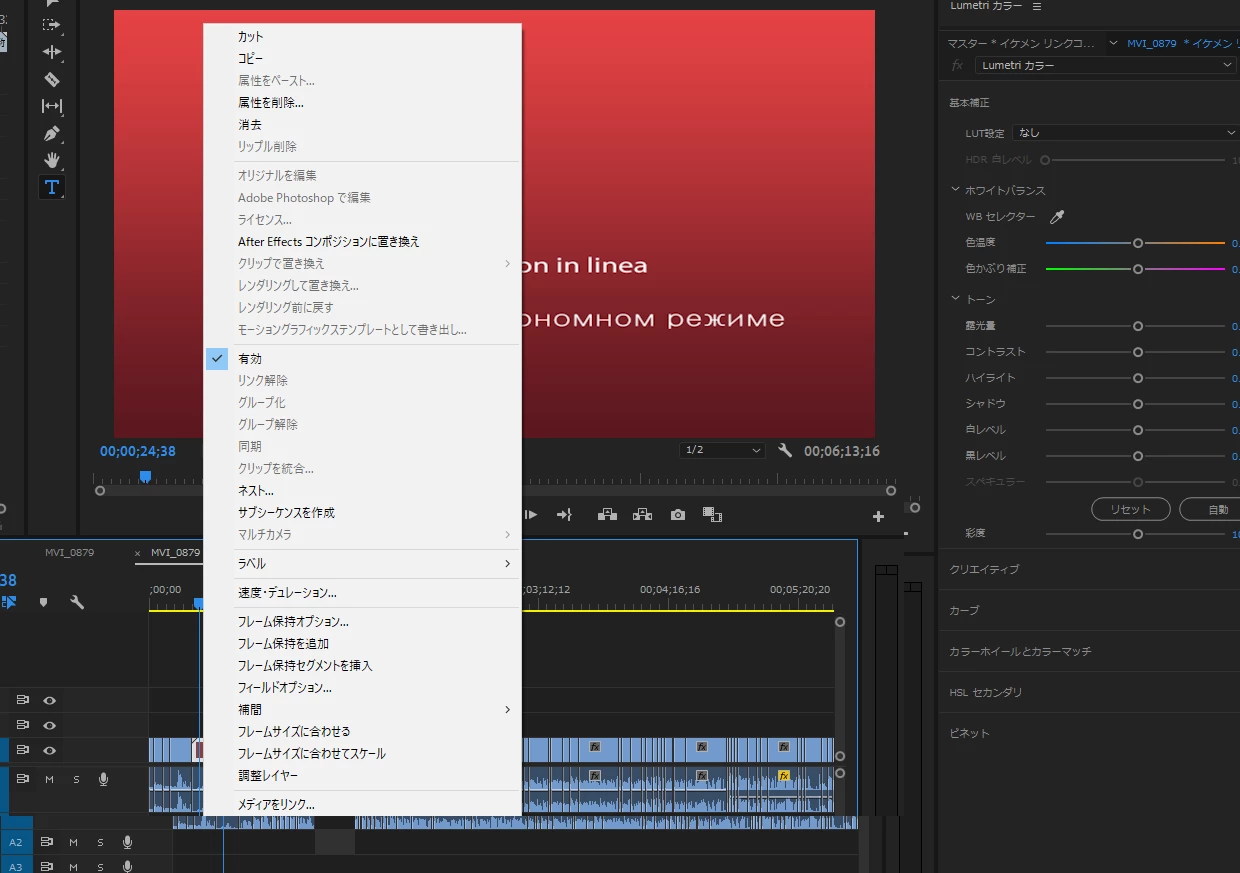Expand the クリエイティブ section
This screenshot has height=873, width=1240.
984,569
